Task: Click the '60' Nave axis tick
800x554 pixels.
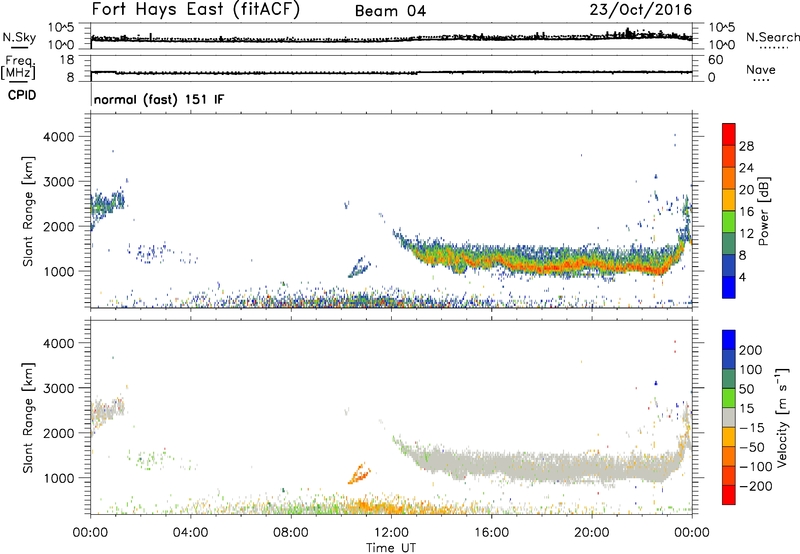Action: point(716,60)
